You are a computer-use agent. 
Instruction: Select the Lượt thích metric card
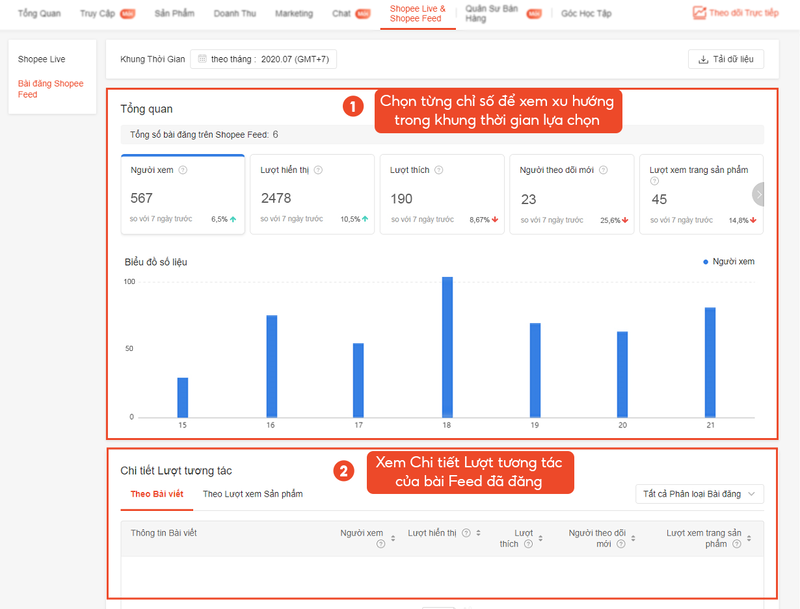coord(441,195)
